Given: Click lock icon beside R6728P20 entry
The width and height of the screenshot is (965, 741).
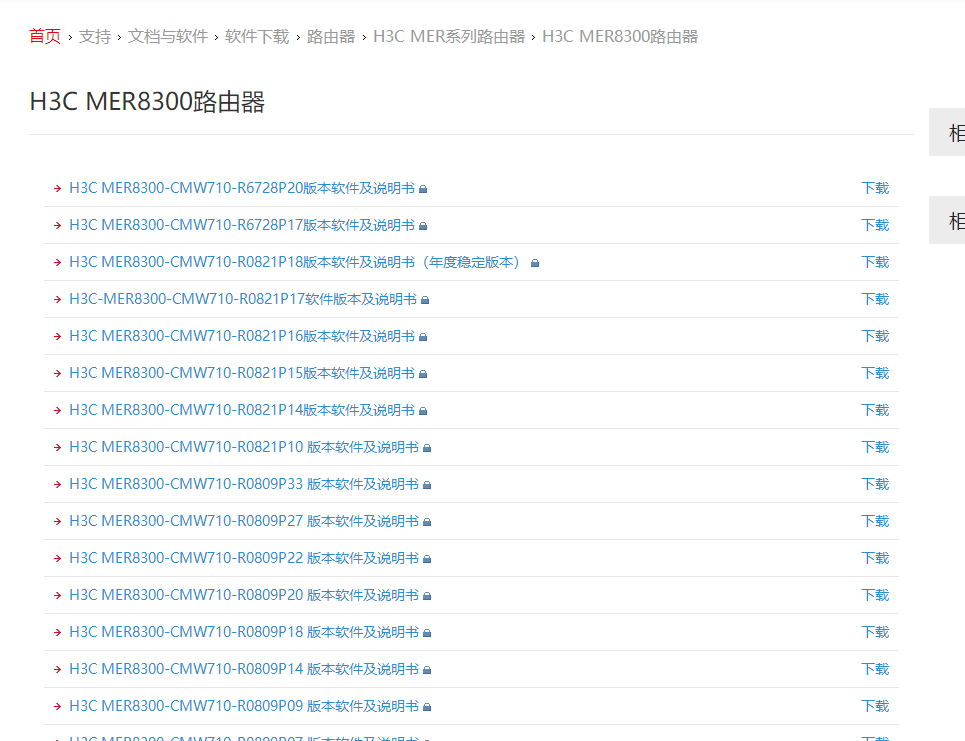Looking at the screenshot, I should click(423, 190).
